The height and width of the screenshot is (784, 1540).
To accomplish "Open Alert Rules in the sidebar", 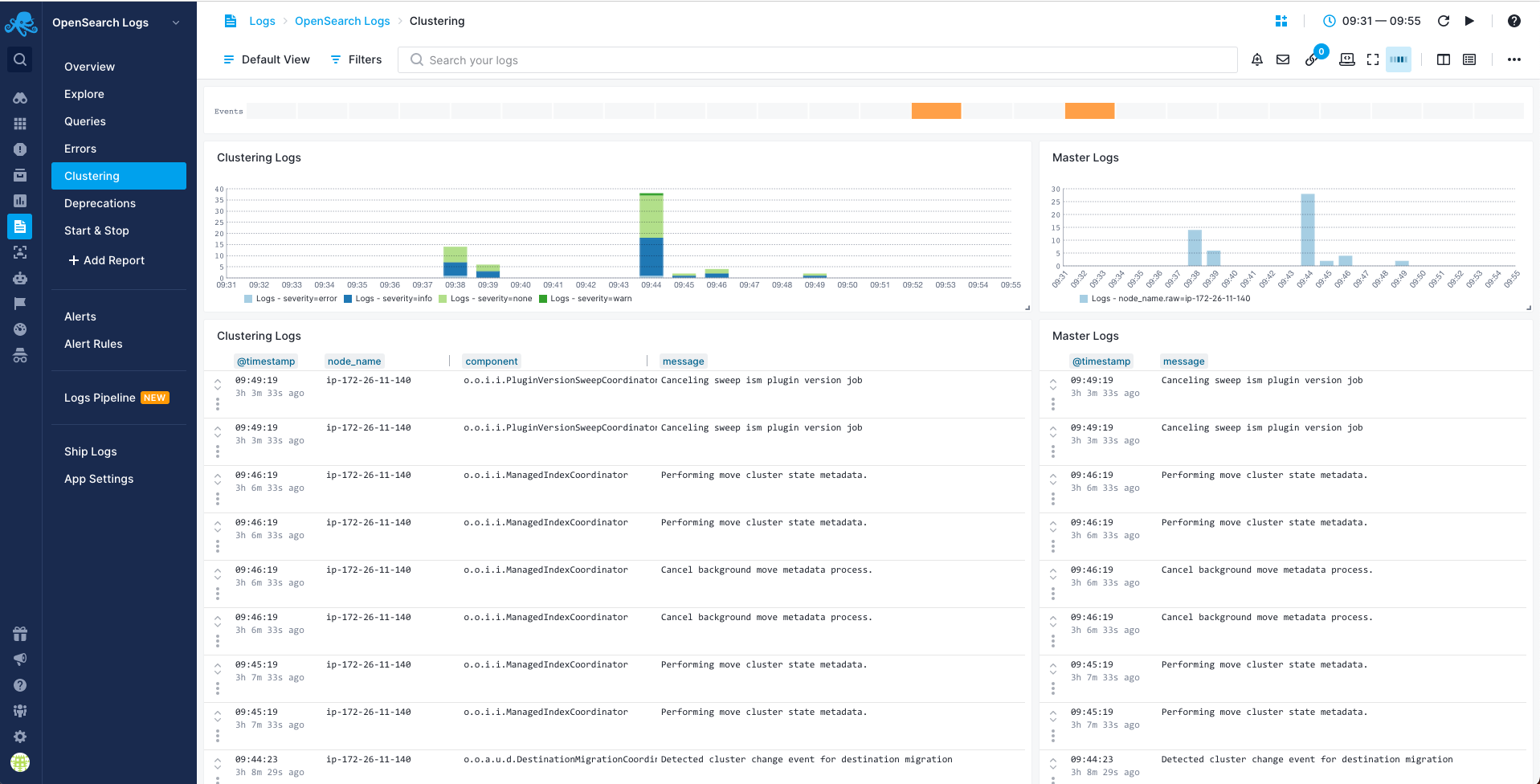I will [93, 344].
